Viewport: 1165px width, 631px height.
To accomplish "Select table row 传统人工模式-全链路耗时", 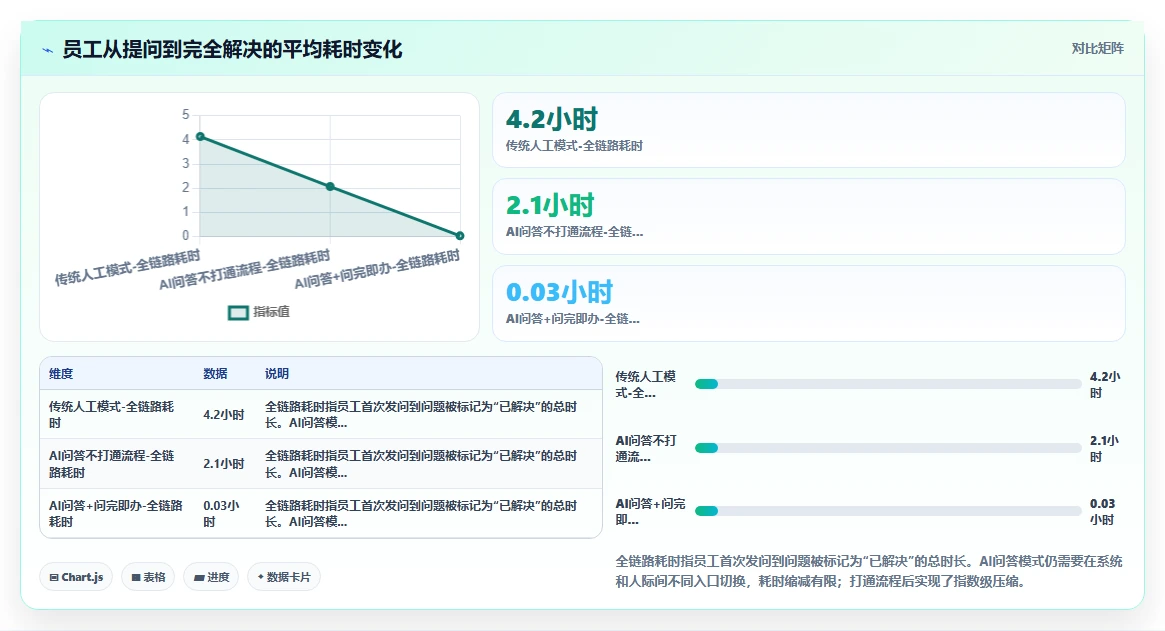I will click(x=321, y=415).
